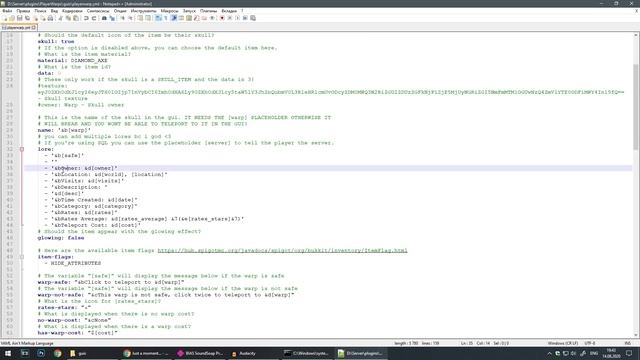Click Run macro multiple times icon
The width and height of the screenshot is (640, 360).
(x=245, y=18)
